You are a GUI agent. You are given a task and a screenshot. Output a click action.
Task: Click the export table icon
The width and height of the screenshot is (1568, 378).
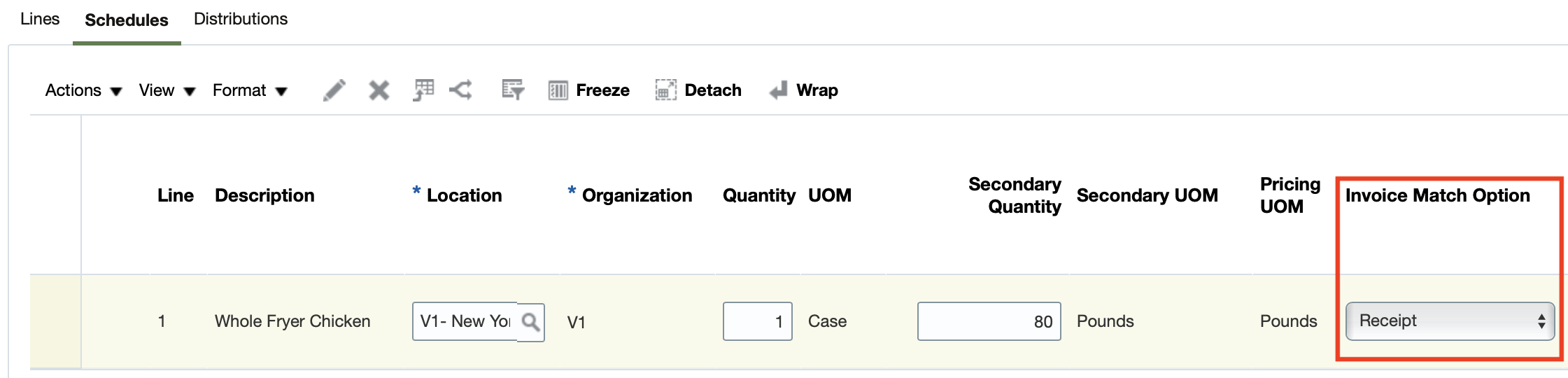(x=423, y=90)
